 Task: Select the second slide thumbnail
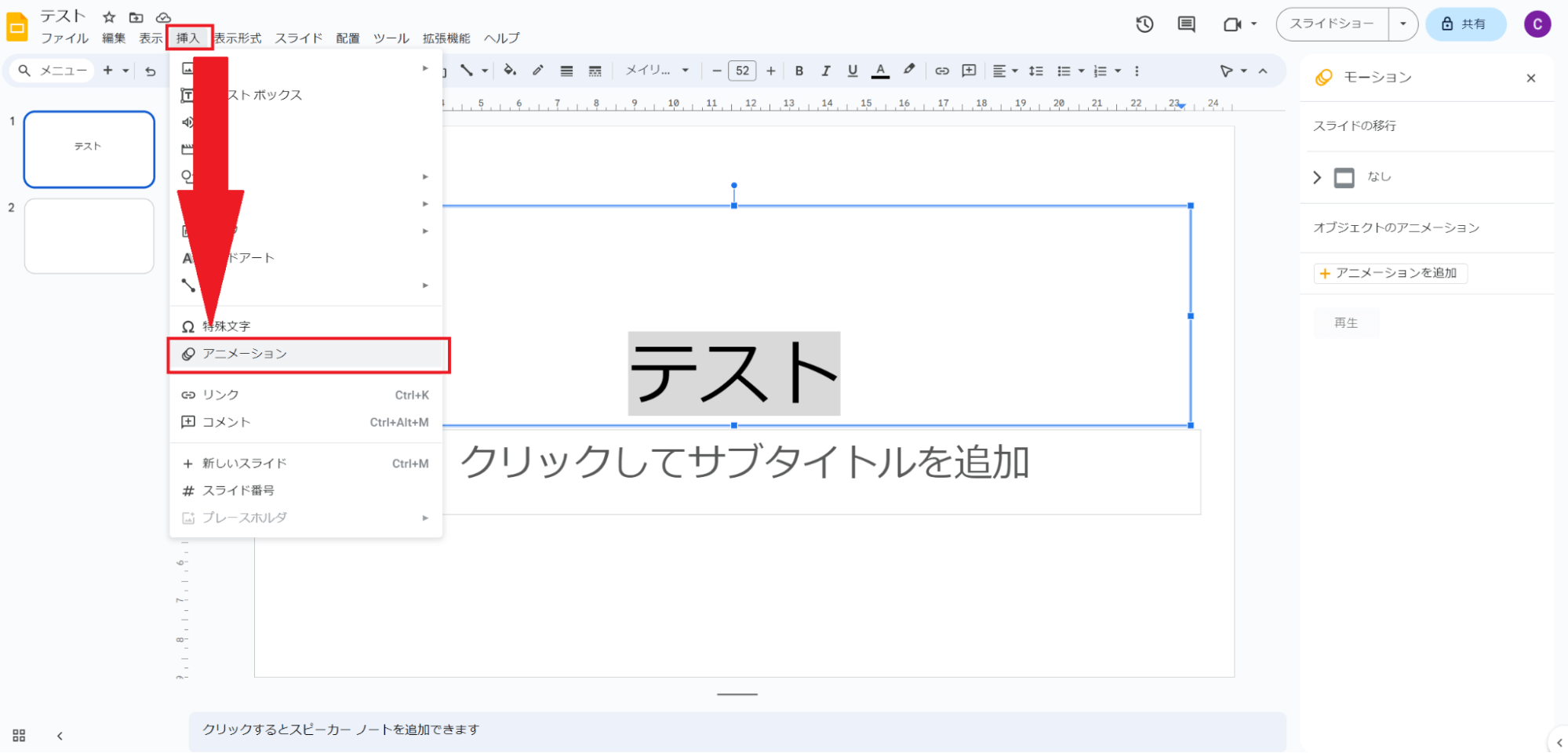coord(89,235)
